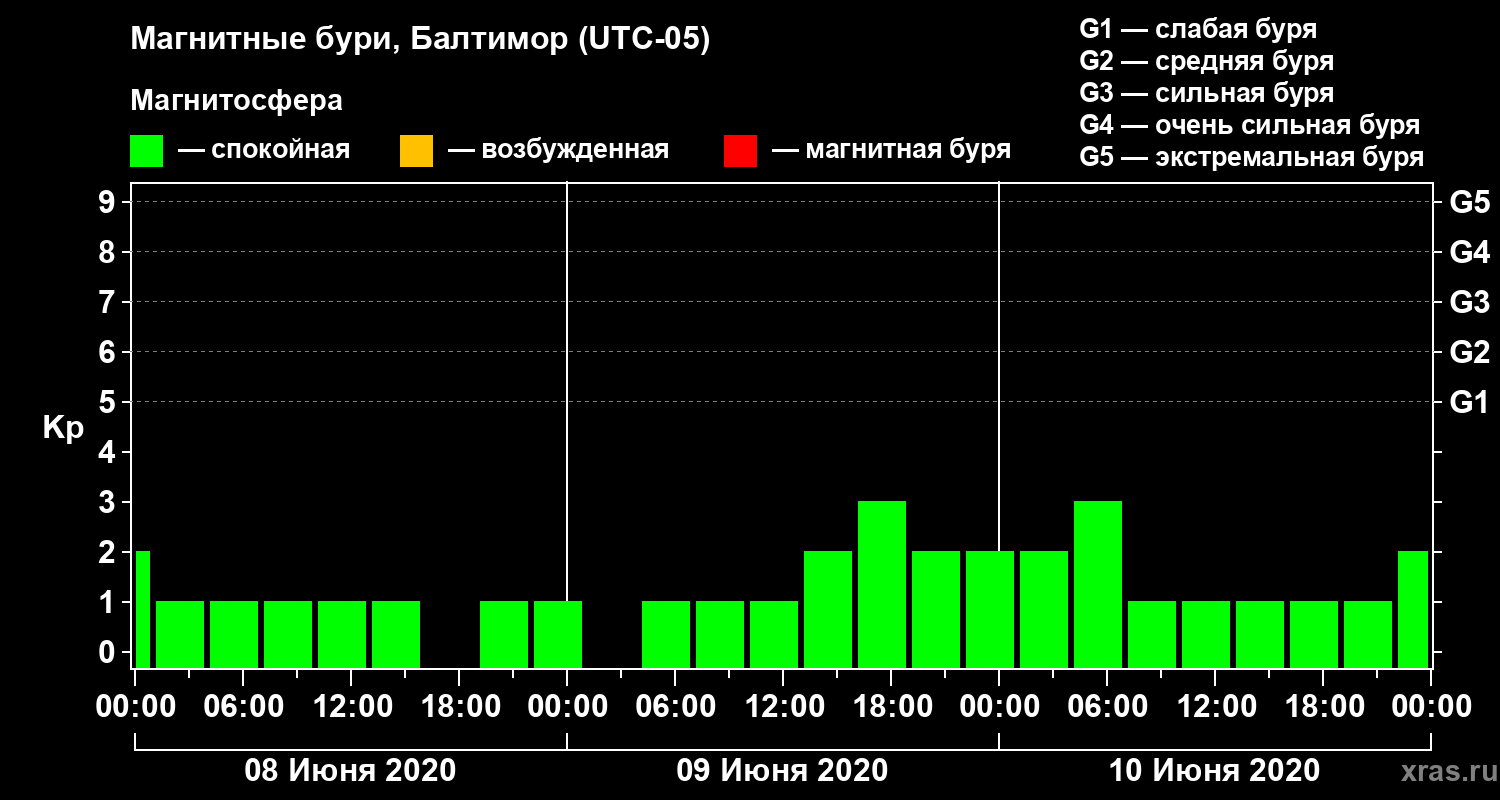
Task: Click the Kp axis value 9
Action: tap(109, 202)
